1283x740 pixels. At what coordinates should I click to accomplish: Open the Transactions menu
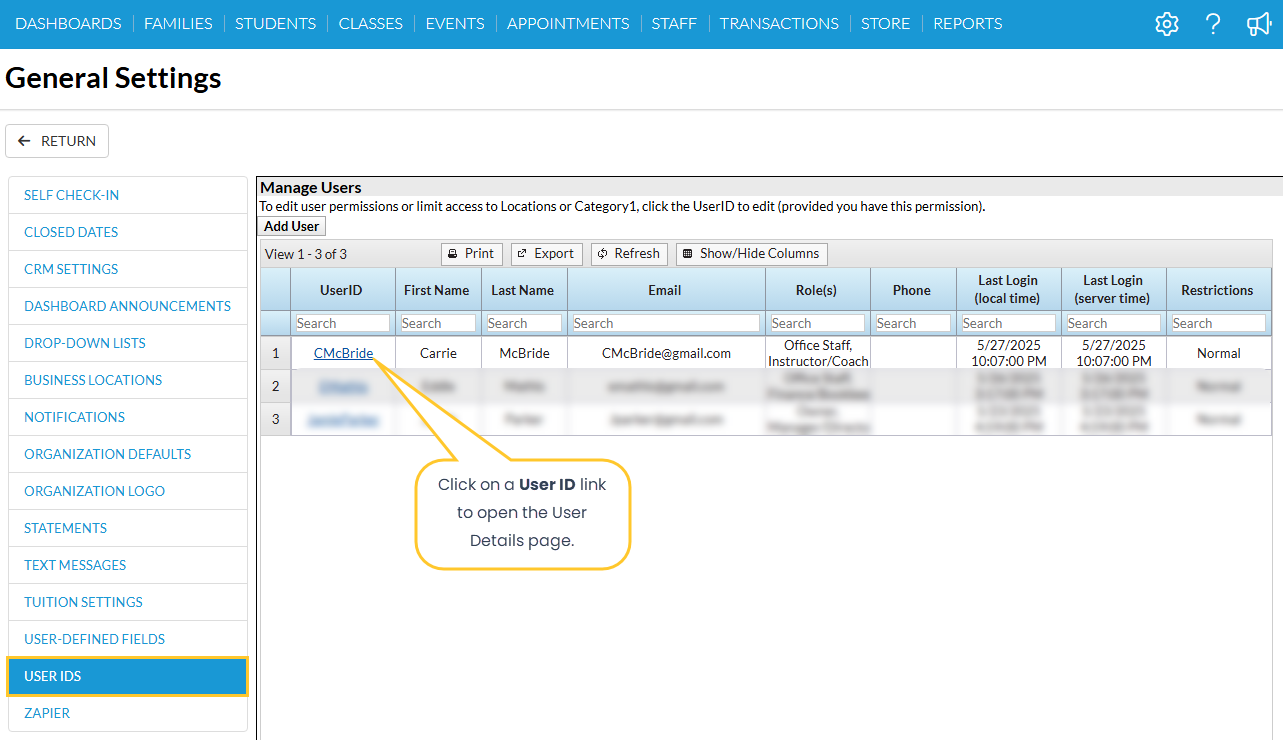(x=779, y=23)
